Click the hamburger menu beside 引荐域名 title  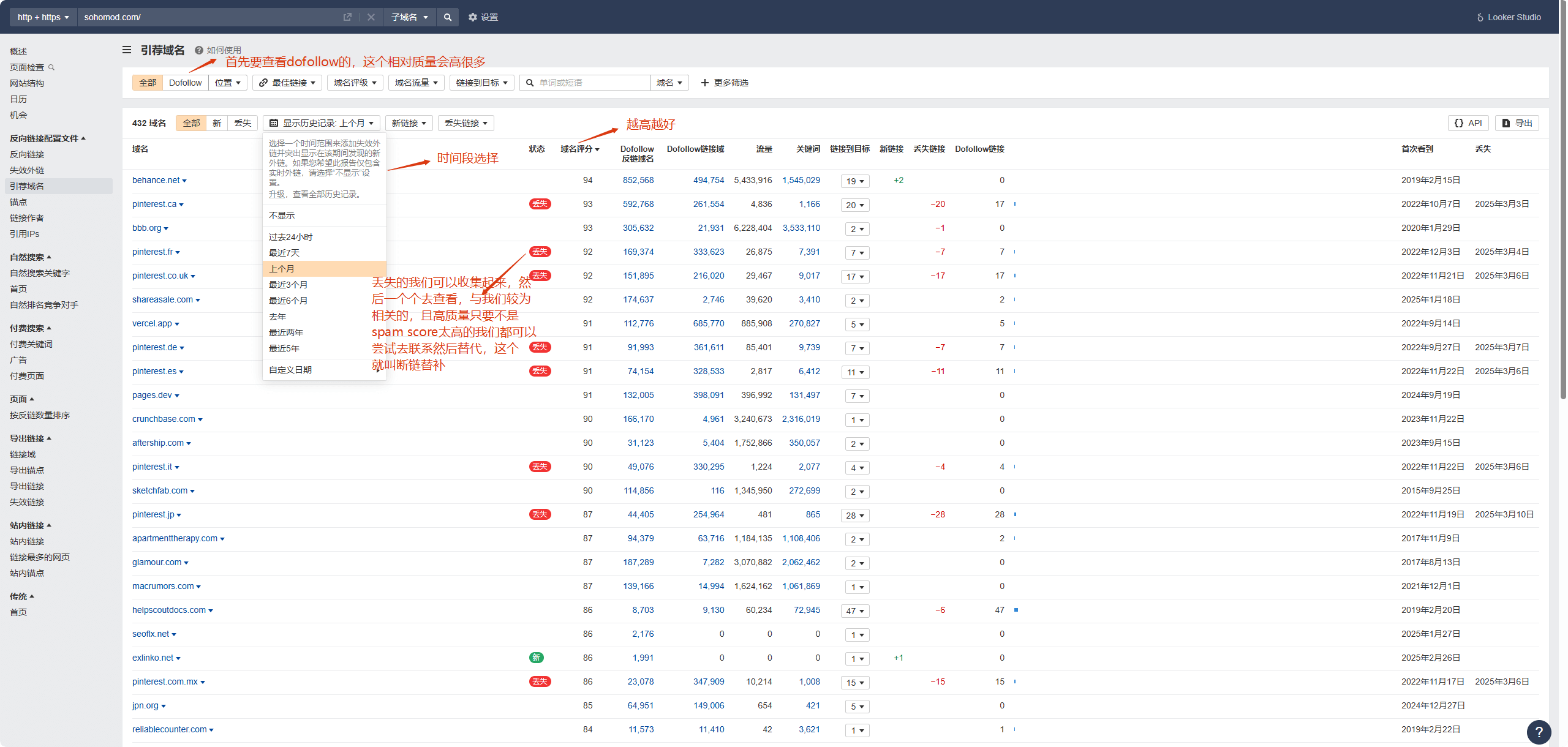(126, 50)
